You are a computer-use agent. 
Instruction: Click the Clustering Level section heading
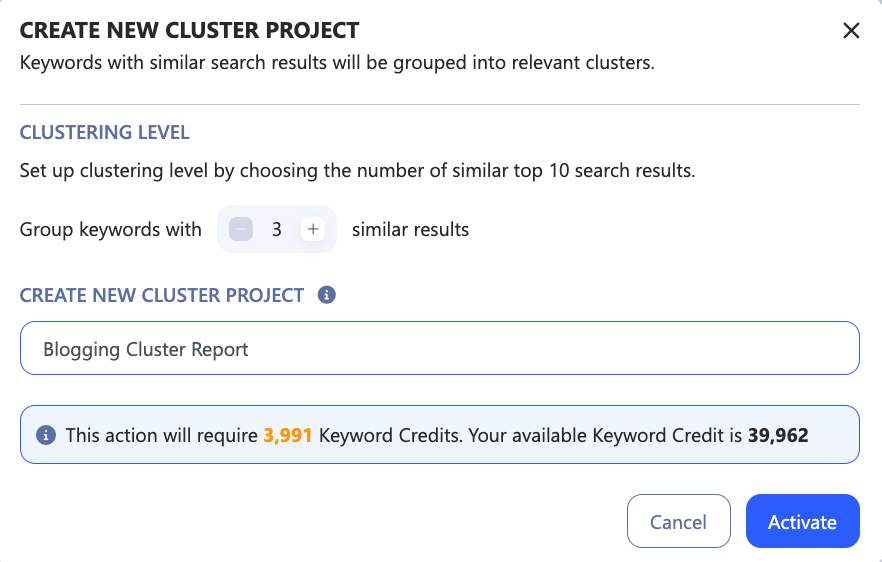105,133
